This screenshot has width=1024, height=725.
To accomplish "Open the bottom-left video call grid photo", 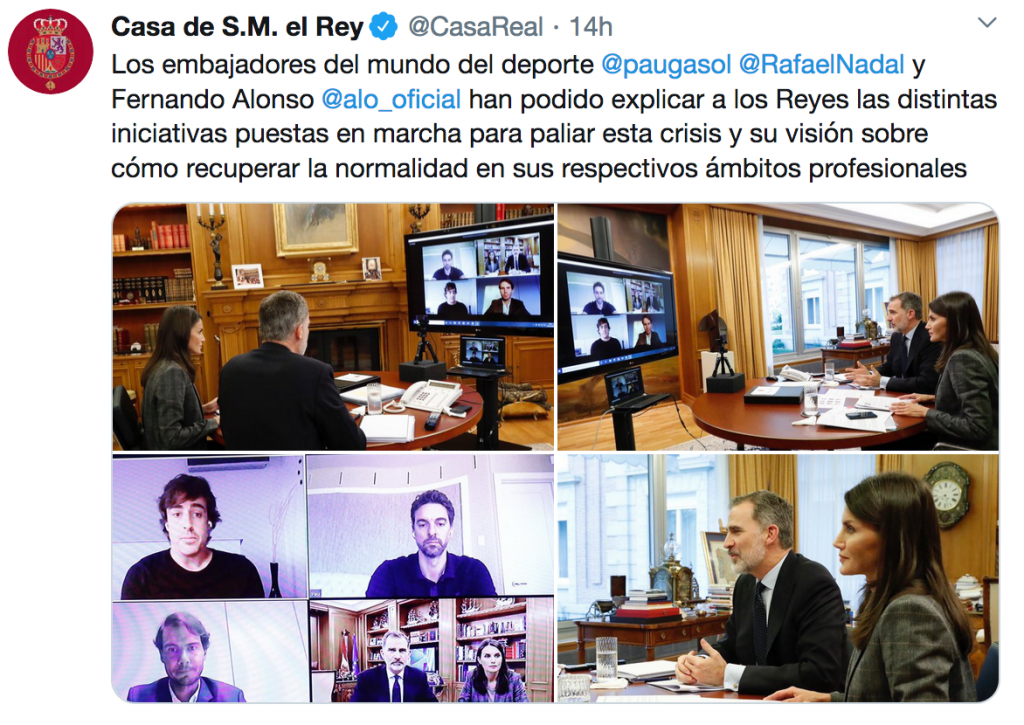I will pos(333,578).
